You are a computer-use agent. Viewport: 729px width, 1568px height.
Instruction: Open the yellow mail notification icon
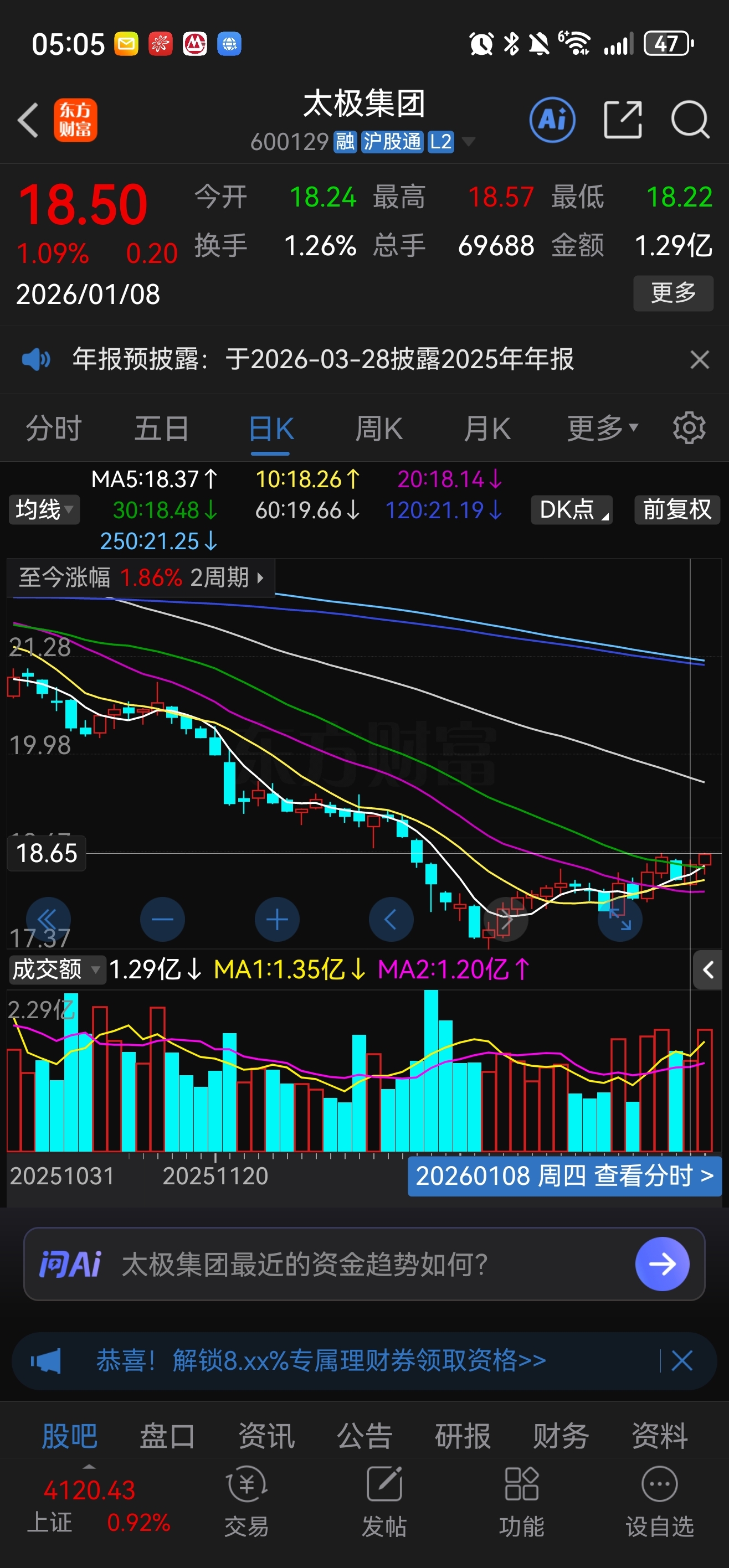click(126, 44)
